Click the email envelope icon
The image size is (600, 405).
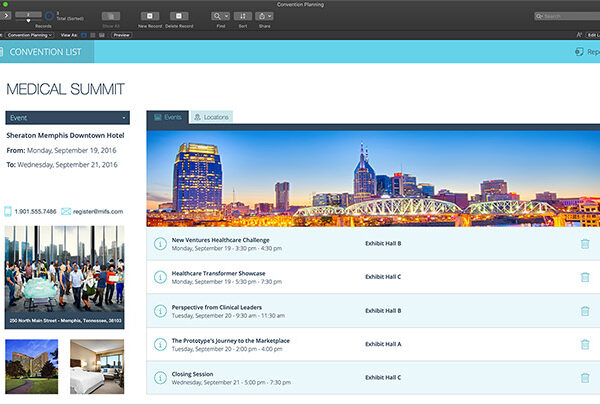click(x=65, y=212)
